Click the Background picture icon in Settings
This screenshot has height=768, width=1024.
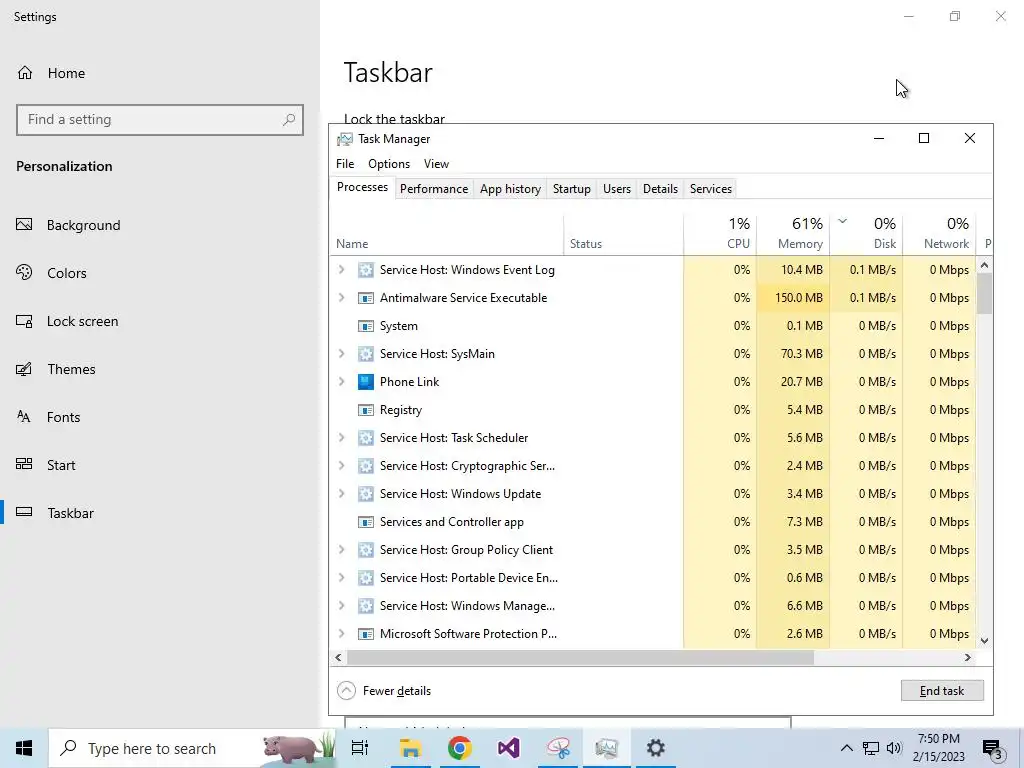pyautogui.click(x=24, y=225)
